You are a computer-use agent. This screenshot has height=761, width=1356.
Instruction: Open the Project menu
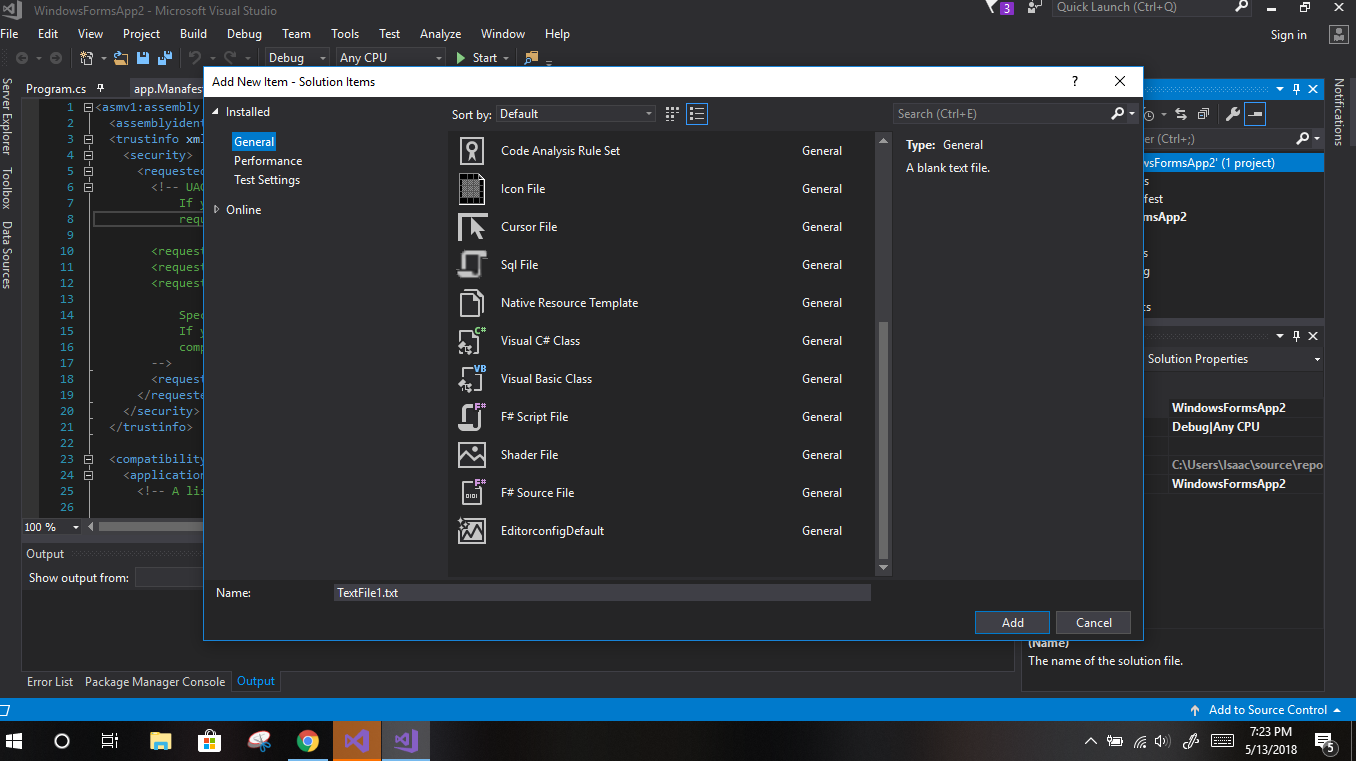(142, 34)
